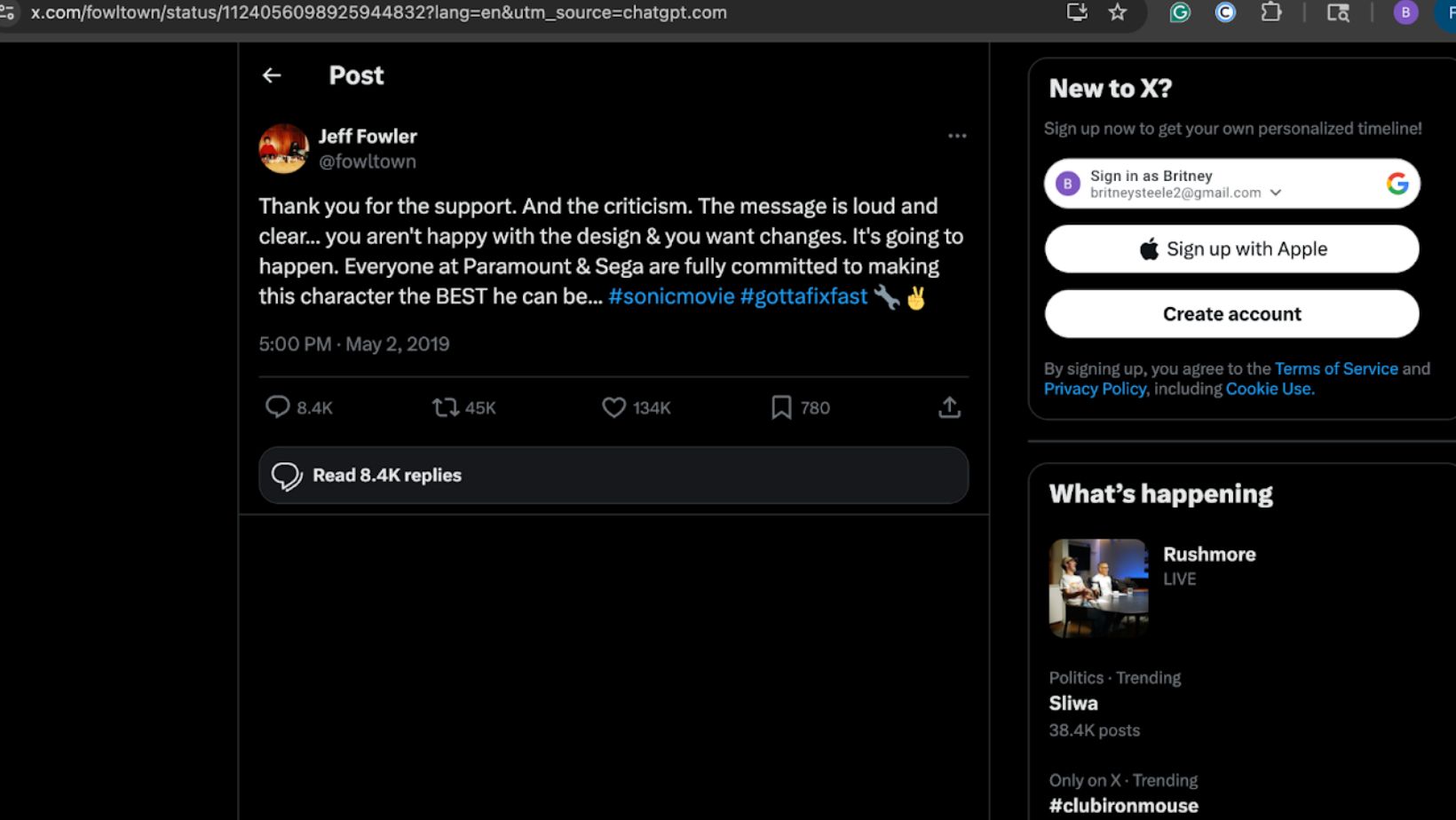Bookmark the post with the bookmark icon

781,407
